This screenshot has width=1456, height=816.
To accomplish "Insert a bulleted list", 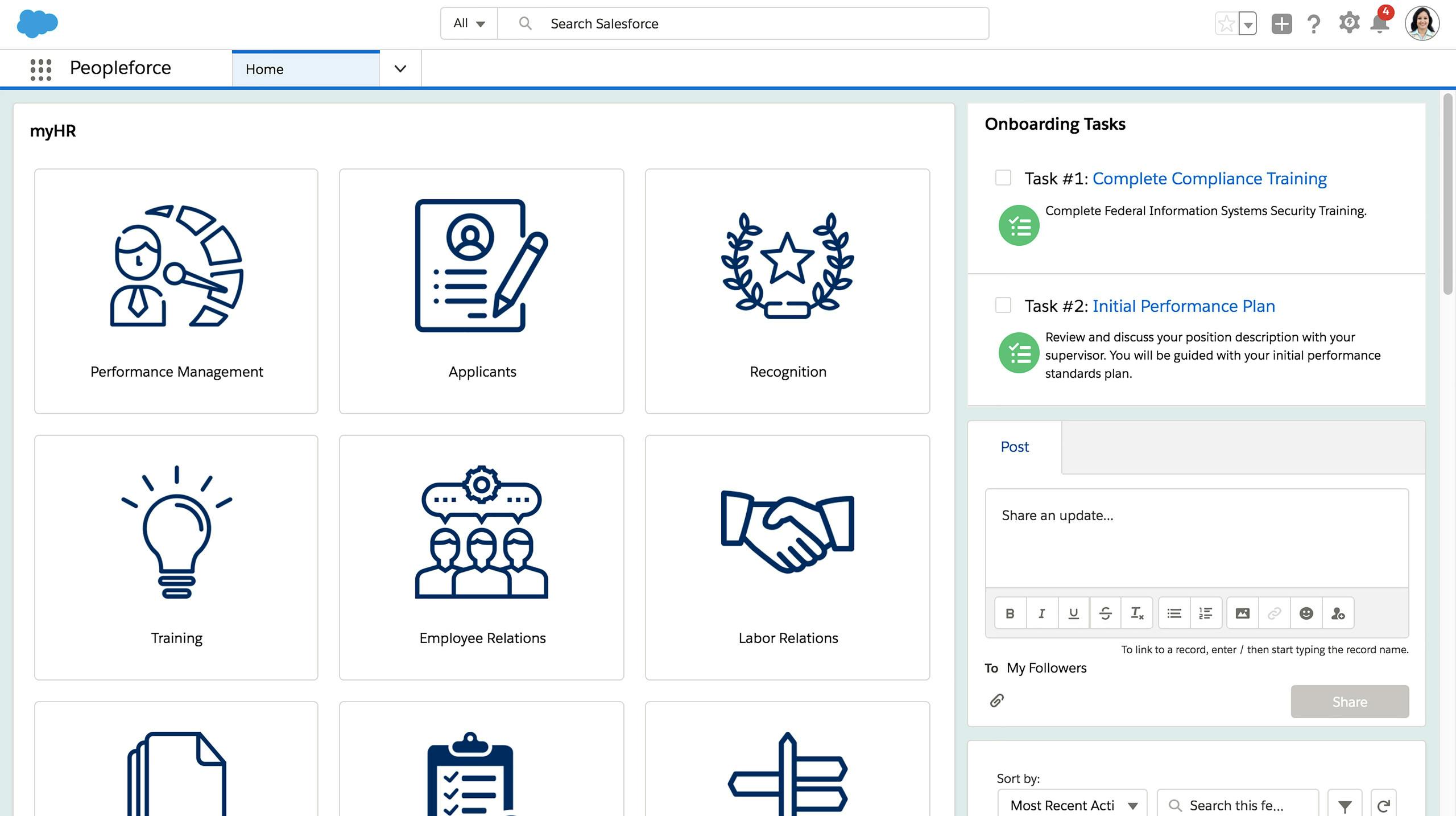I will (x=1174, y=613).
